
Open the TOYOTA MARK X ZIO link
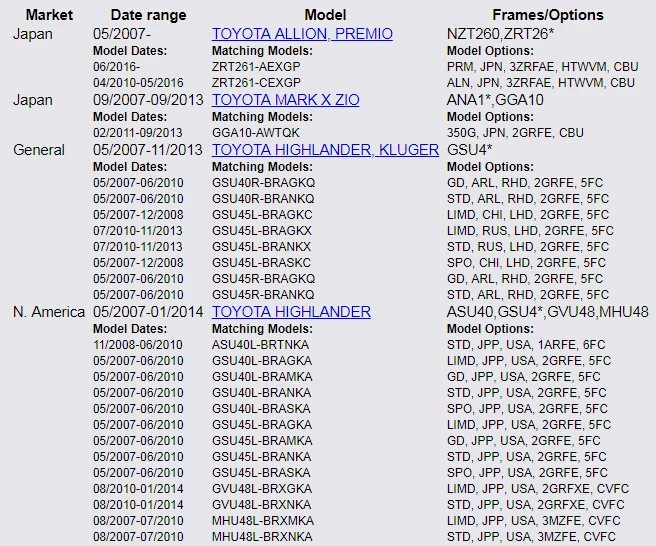tap(285, 100)
